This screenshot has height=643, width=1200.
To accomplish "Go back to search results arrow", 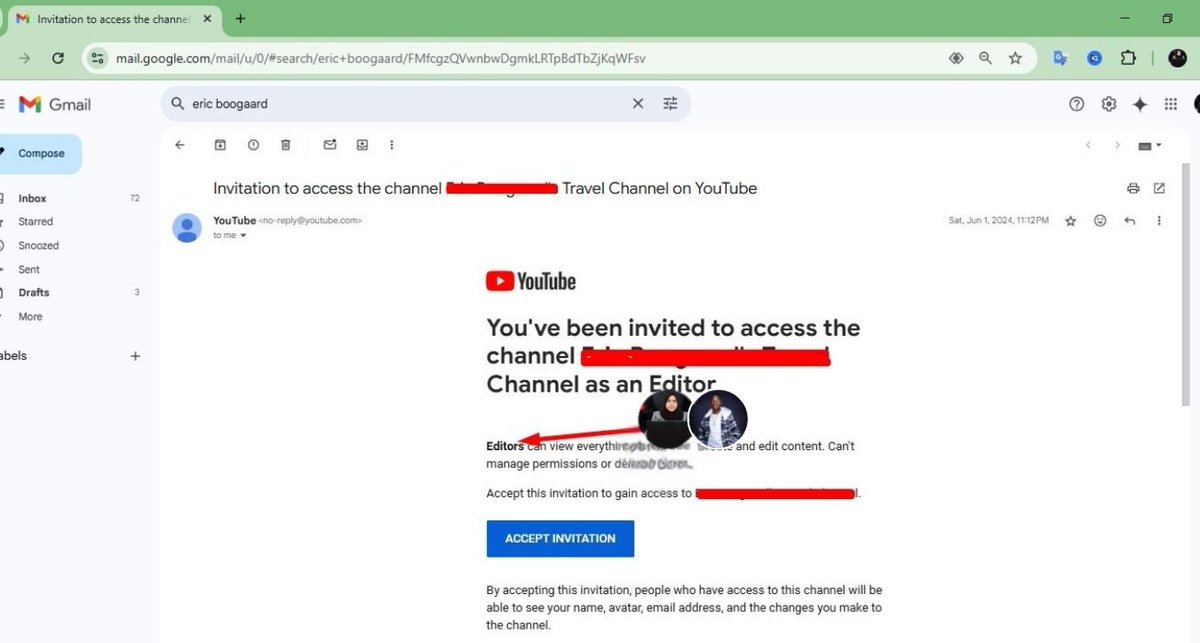I will pos(180,145).
